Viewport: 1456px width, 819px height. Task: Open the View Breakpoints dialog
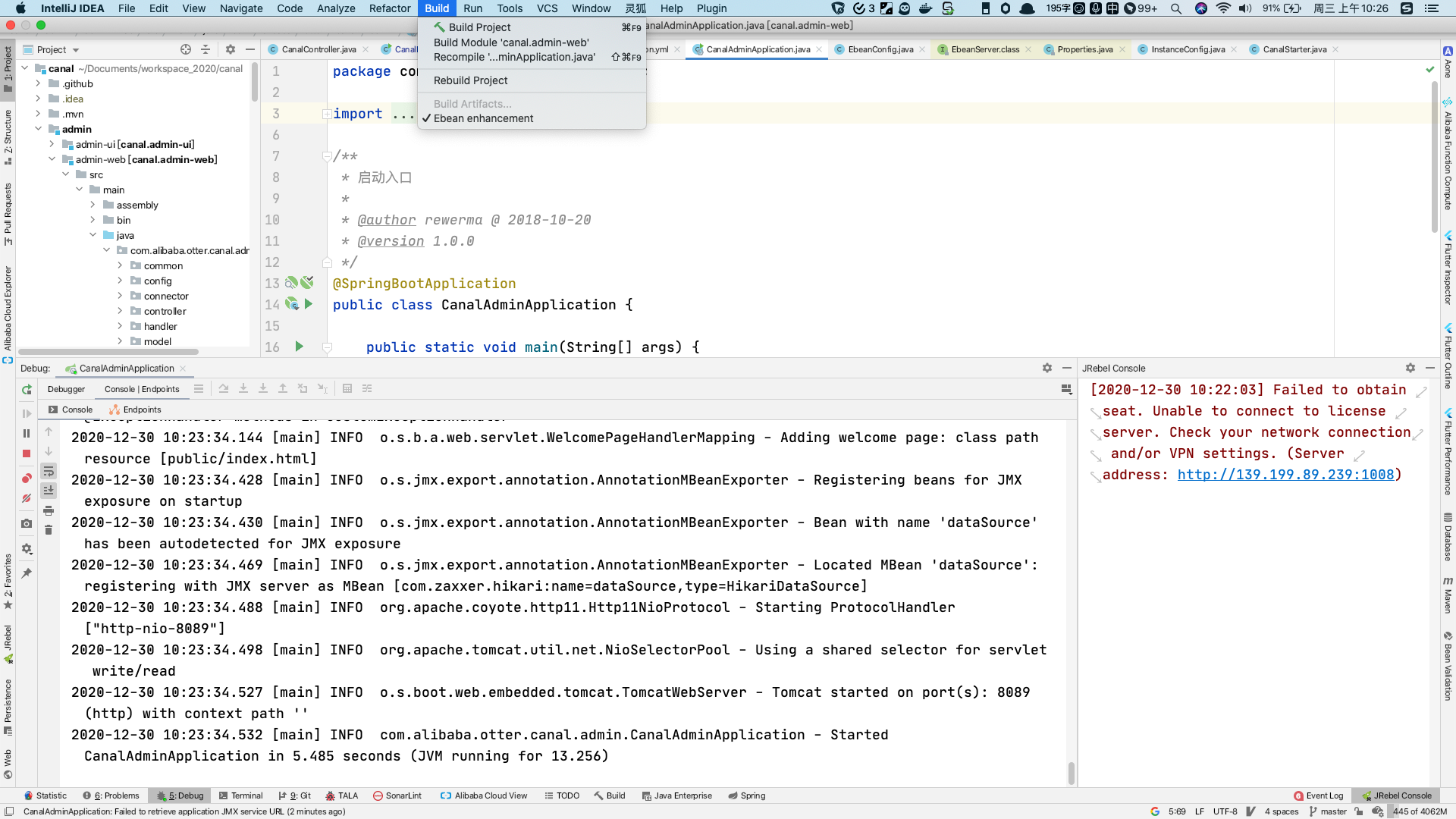(x=27, y=479)
